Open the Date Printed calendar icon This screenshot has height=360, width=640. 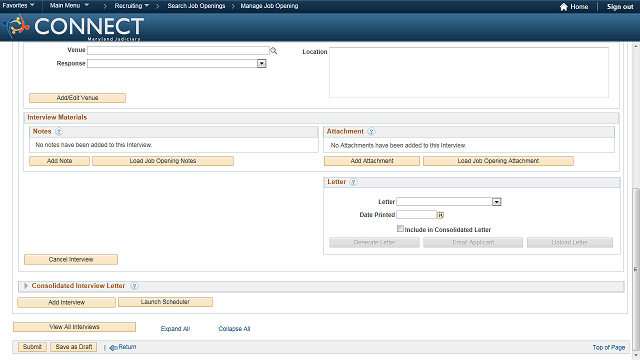[x=440, y=215]
